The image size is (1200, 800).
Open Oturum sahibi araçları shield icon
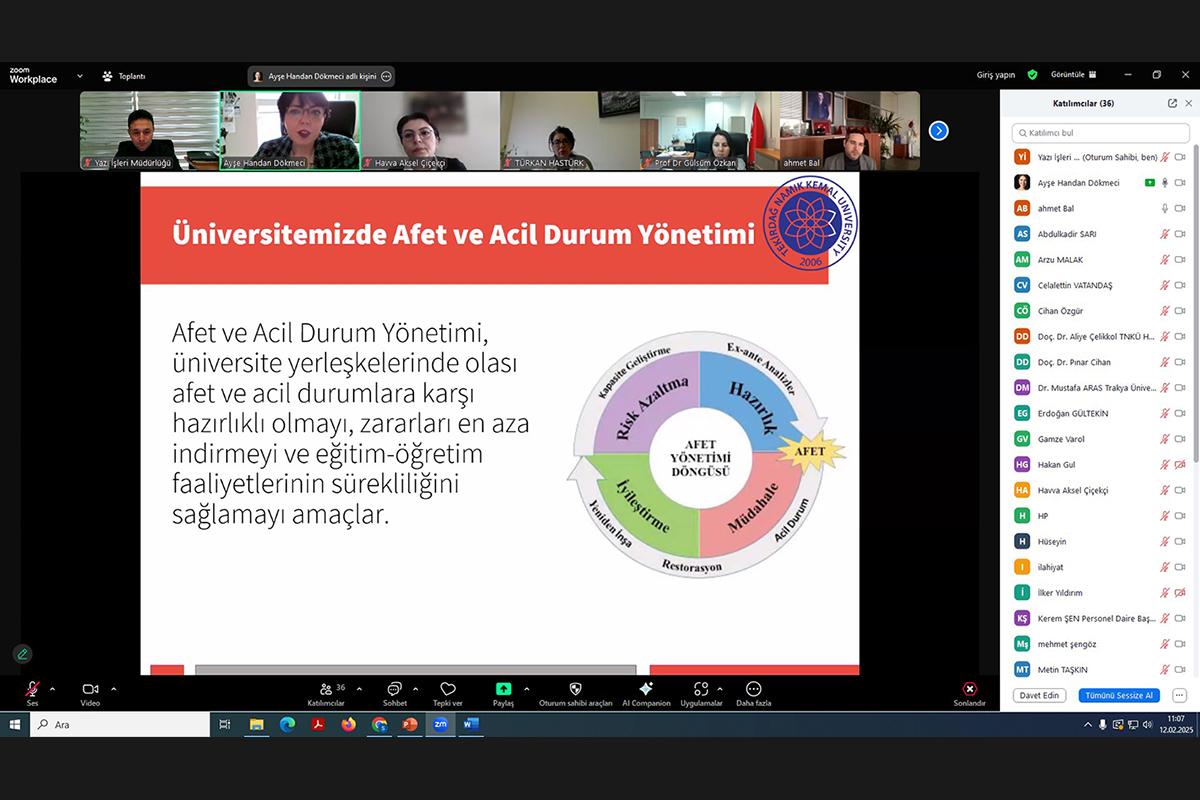click(x=575, y=689)
